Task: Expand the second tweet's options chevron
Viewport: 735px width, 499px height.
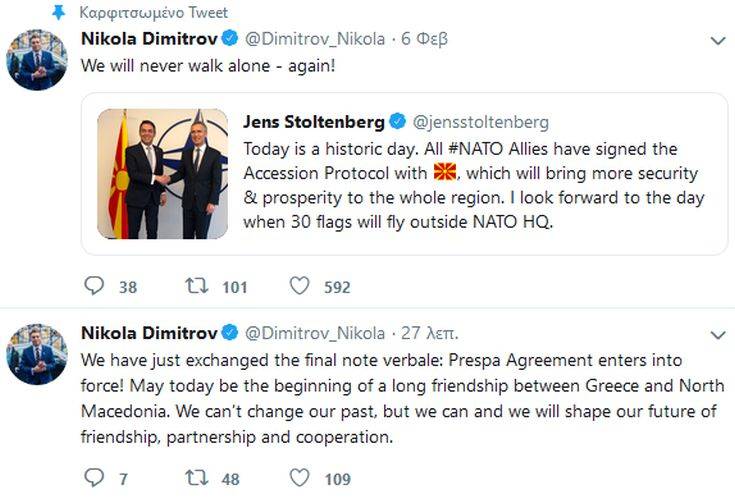Action: click(716, 333)
